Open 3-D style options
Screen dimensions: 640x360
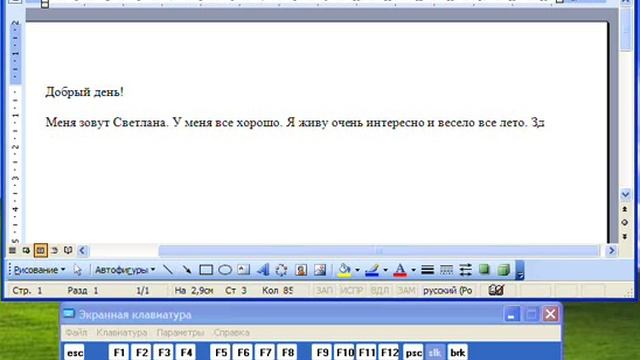[x=504, y=270]
